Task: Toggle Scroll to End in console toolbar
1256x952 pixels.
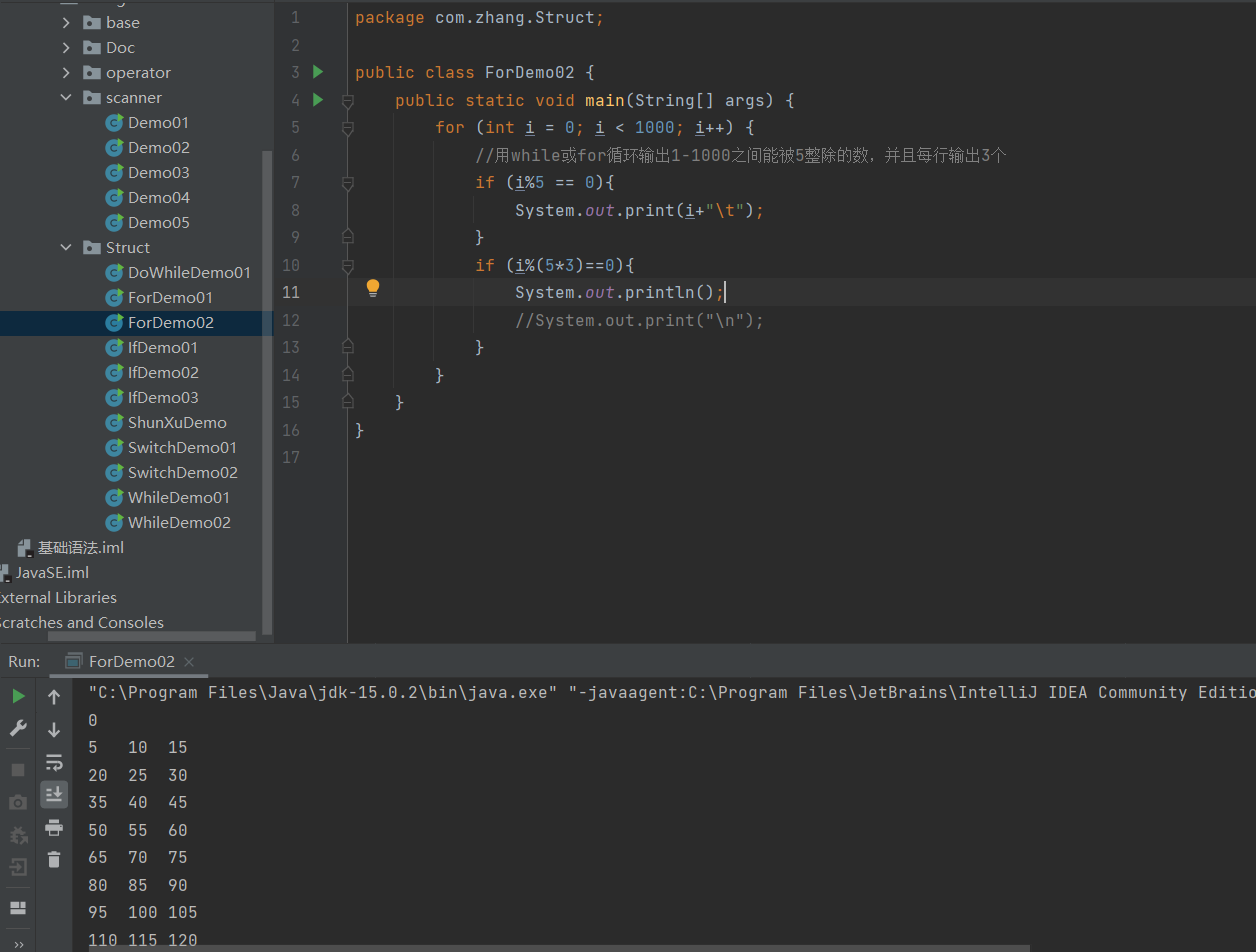Action: tap(54, 794)
